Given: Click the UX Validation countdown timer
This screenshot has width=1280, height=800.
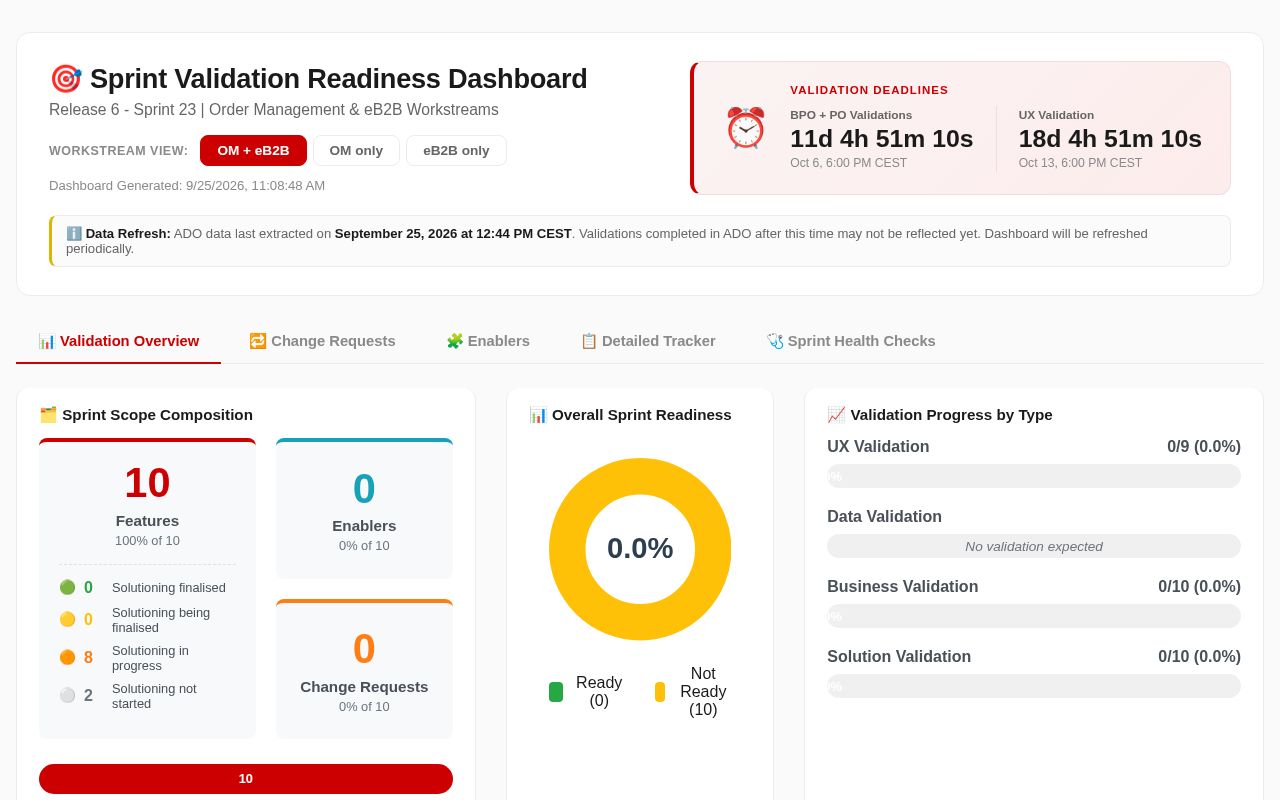Looking at the screenshot, I should 1110,139.
